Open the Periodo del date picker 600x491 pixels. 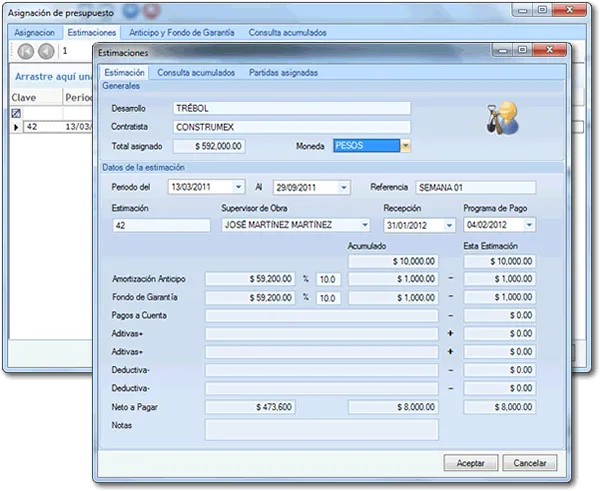(x=238, y=187)
